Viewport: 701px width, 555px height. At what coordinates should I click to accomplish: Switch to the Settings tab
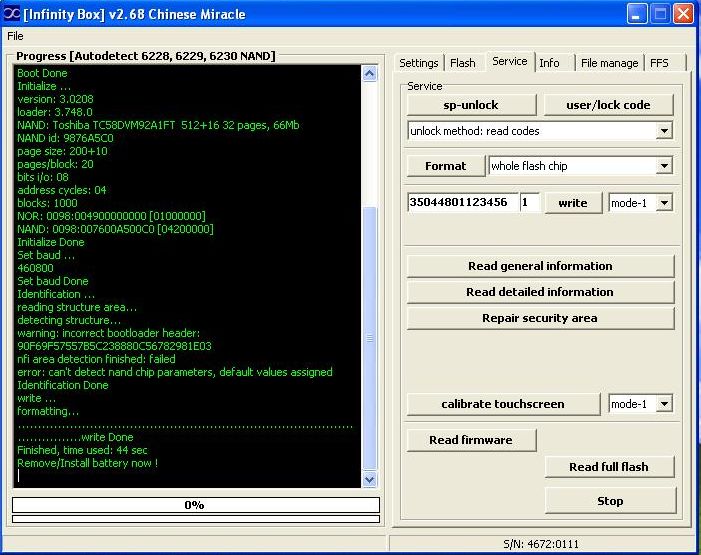tap(418, 63)
